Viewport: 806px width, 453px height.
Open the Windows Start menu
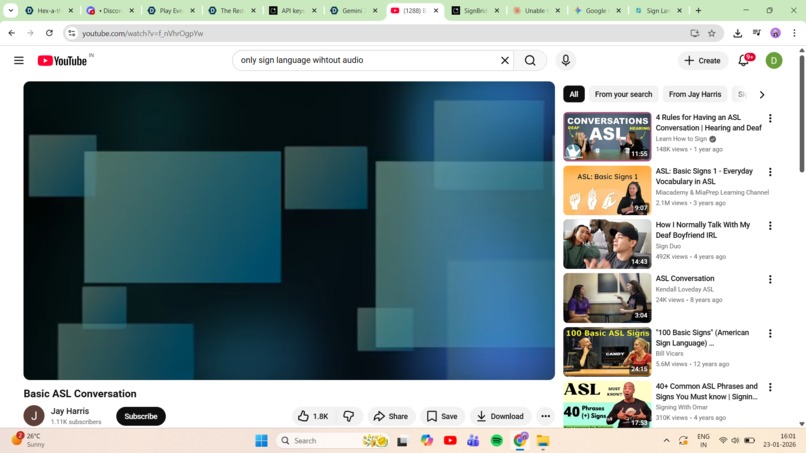pos(262,441)
